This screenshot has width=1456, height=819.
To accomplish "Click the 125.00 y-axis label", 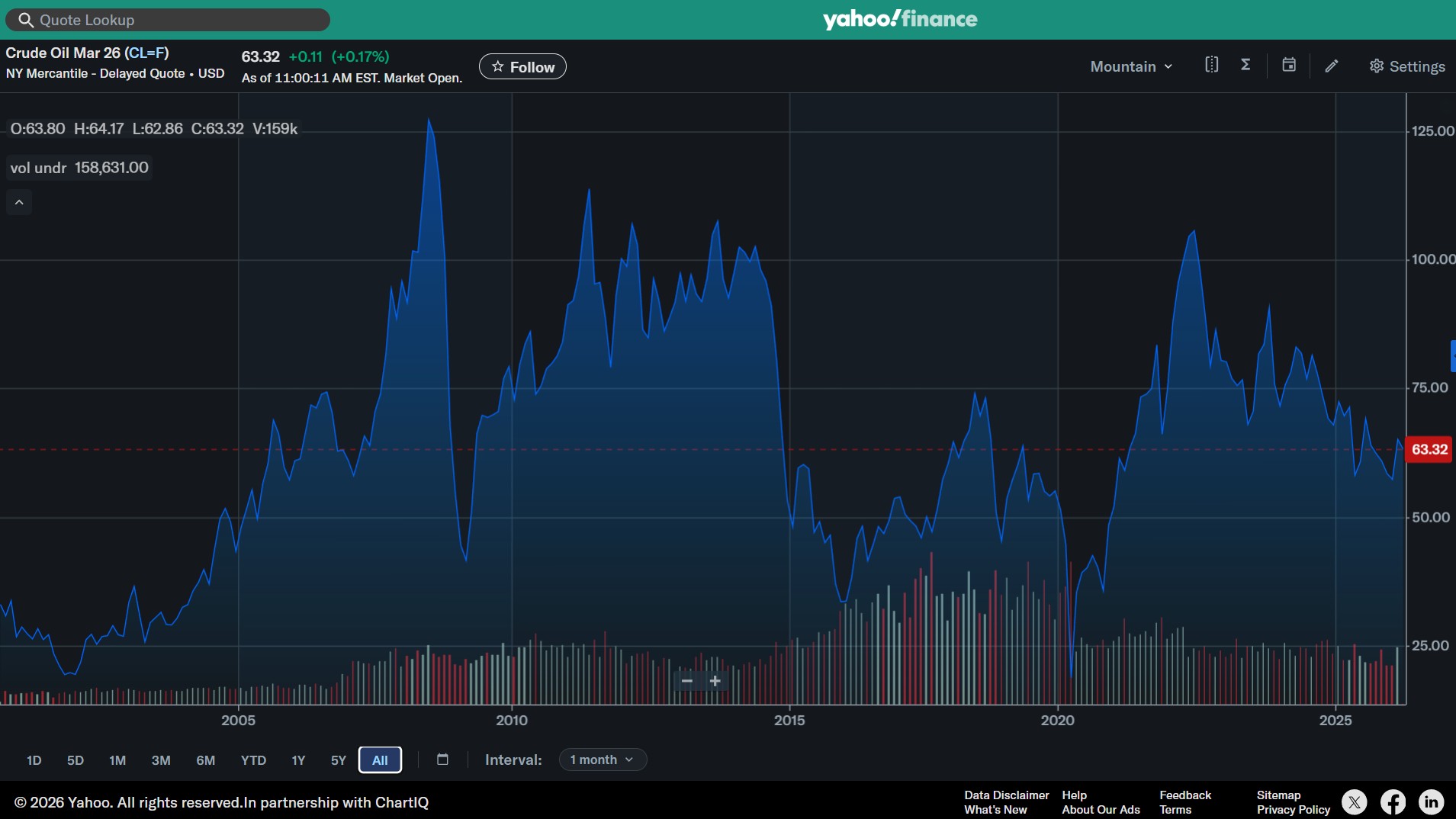I will pos(1432,131).
